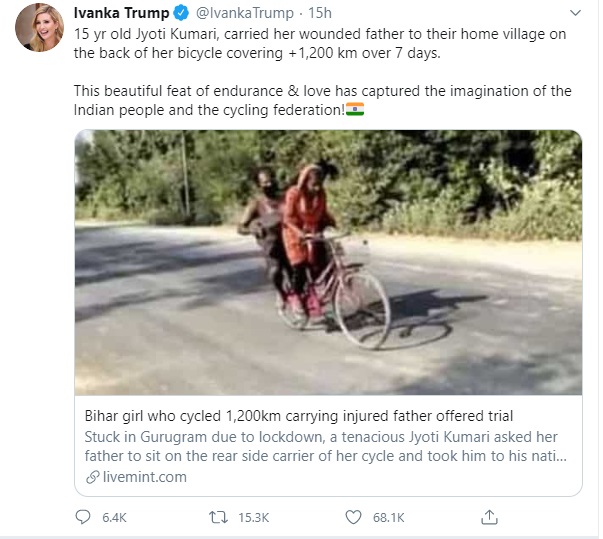Click the blue verified badge icon

pyautogui.click(x=181, y=13)
